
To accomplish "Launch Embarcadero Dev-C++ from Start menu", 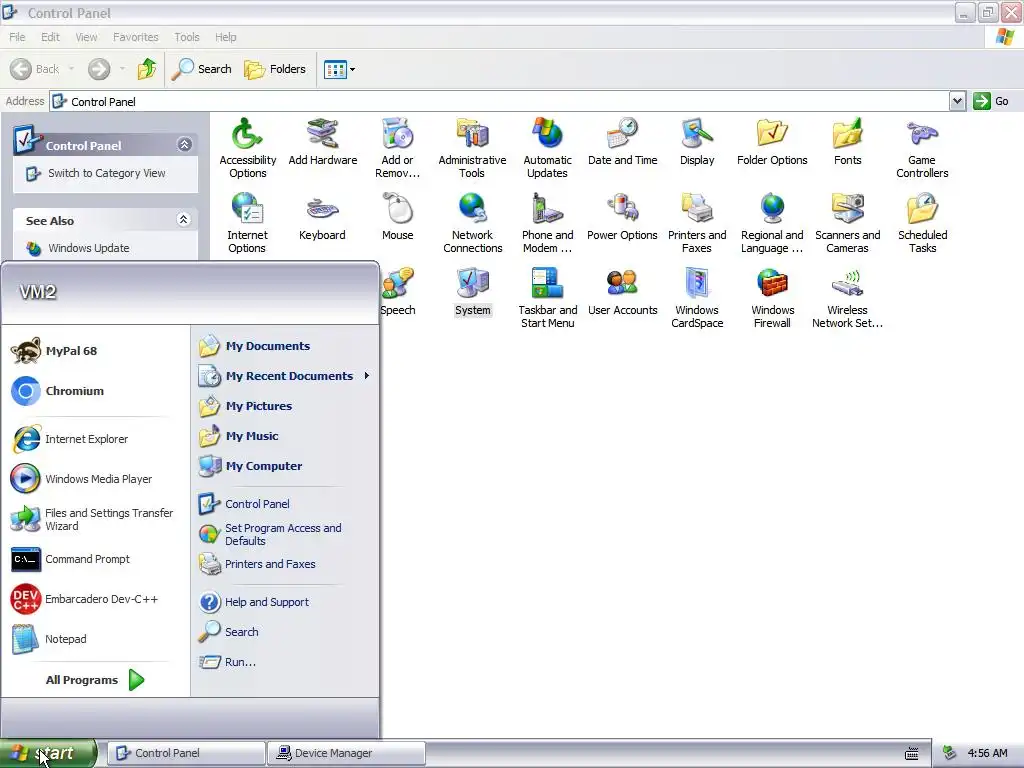I will [x=95, y=600].
